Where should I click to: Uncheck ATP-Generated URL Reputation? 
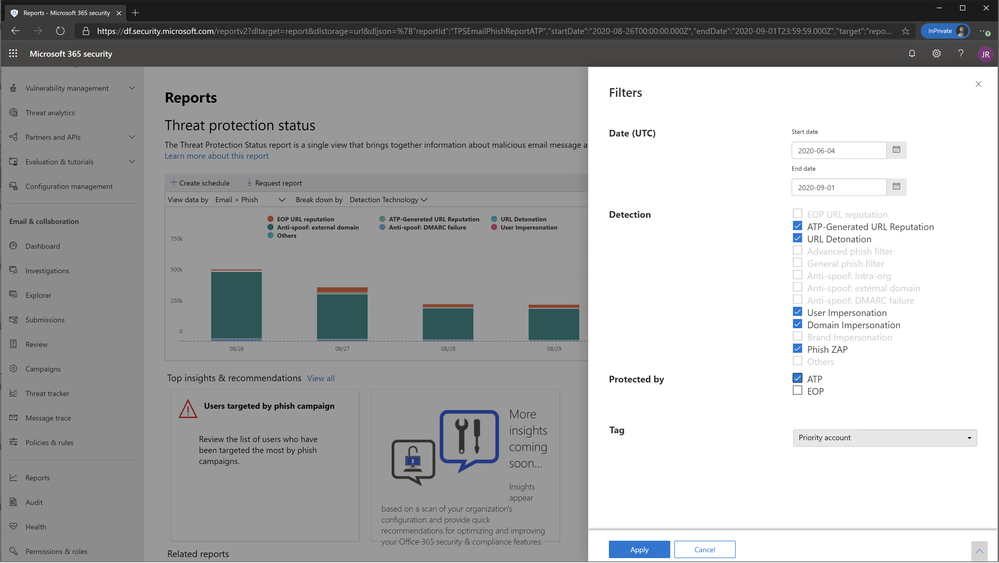(x=797, y=226)
